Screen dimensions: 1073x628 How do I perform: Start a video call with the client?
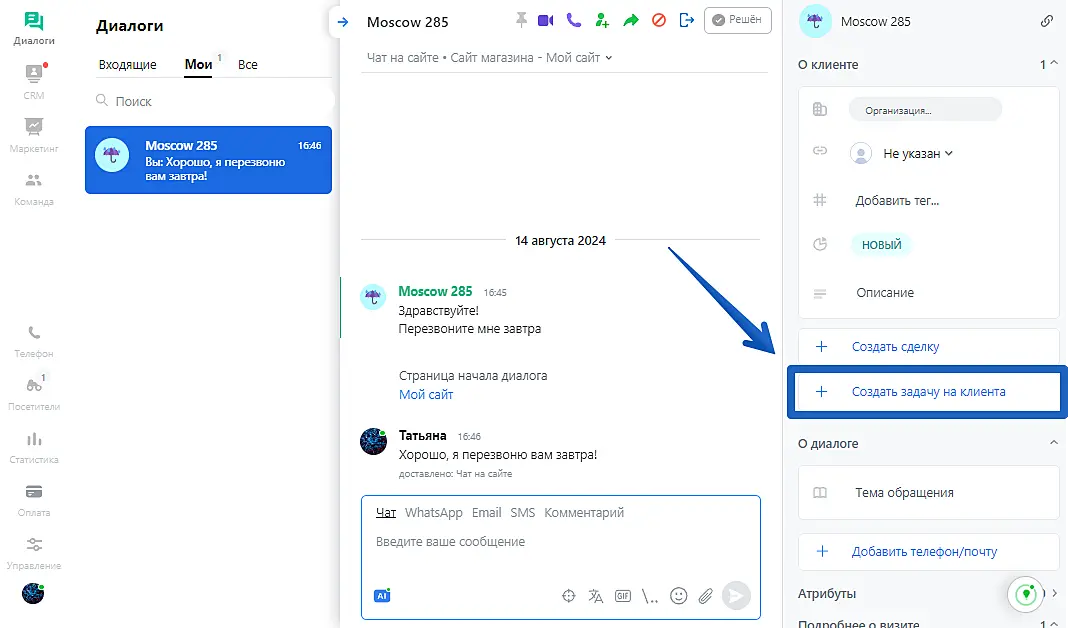(545, 20)
